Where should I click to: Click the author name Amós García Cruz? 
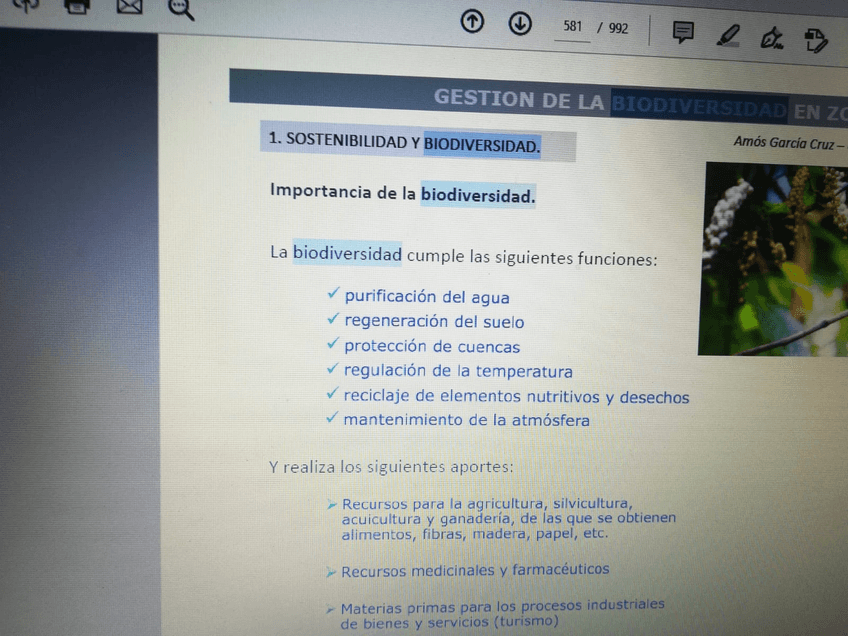pyautogui.click(x=786, y=142)
